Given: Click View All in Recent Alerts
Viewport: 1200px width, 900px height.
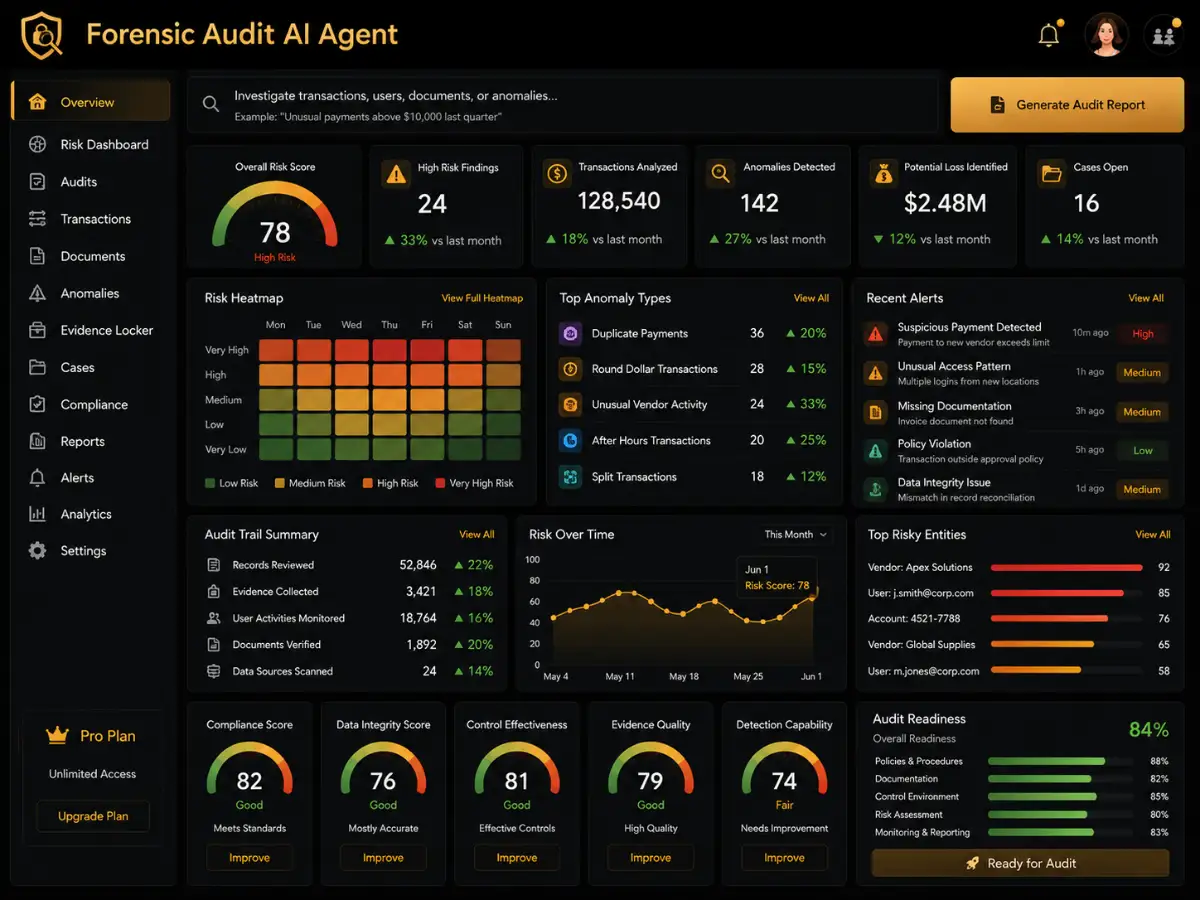Looking at the screenshot, I should pyautogui.click(x=1146, y=298).
